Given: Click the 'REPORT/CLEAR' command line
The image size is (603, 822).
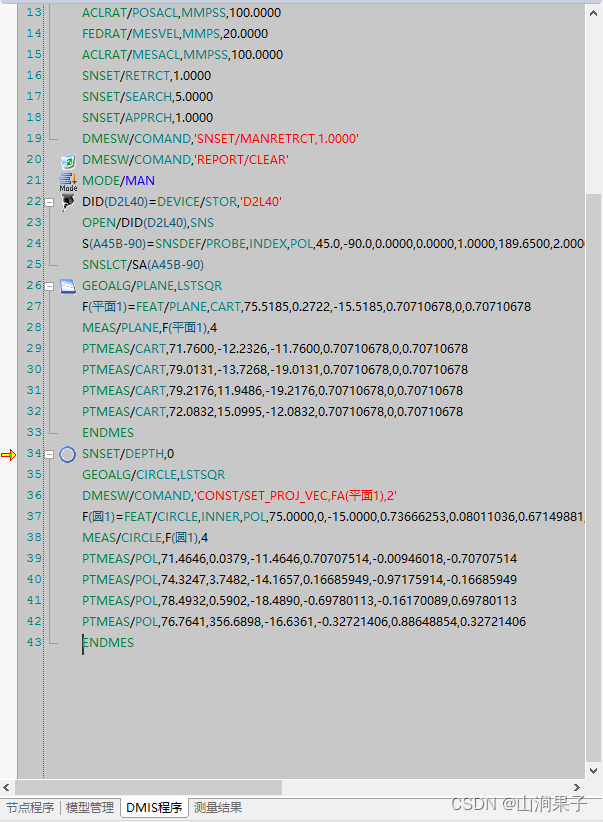Looking at the screenshot, I should [186, 159].
